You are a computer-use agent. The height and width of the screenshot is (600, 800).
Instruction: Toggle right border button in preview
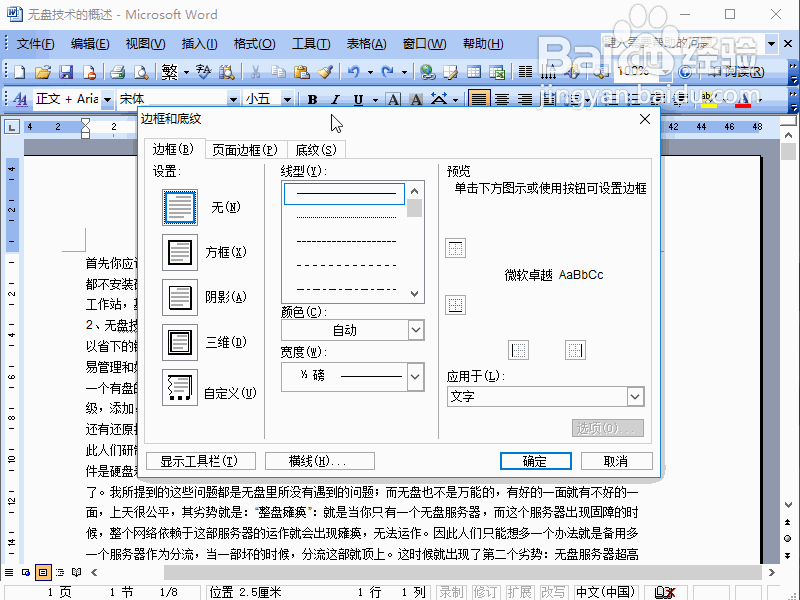pos(575,351)
